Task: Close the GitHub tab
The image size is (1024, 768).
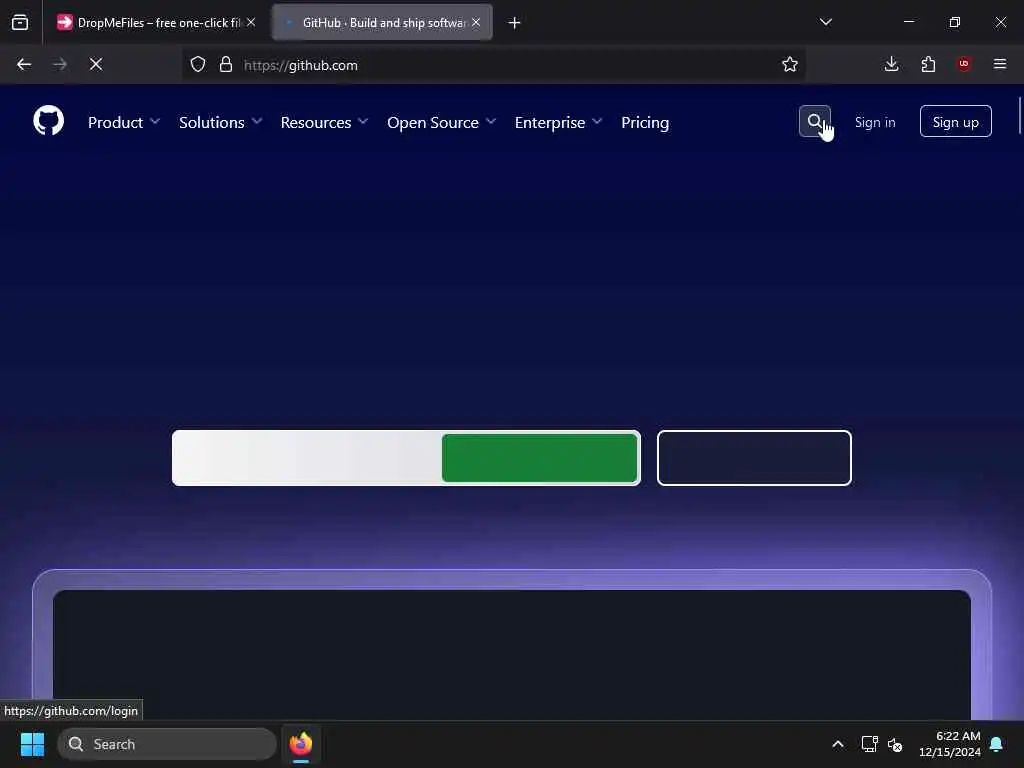Action: click(x=476, y=22)
